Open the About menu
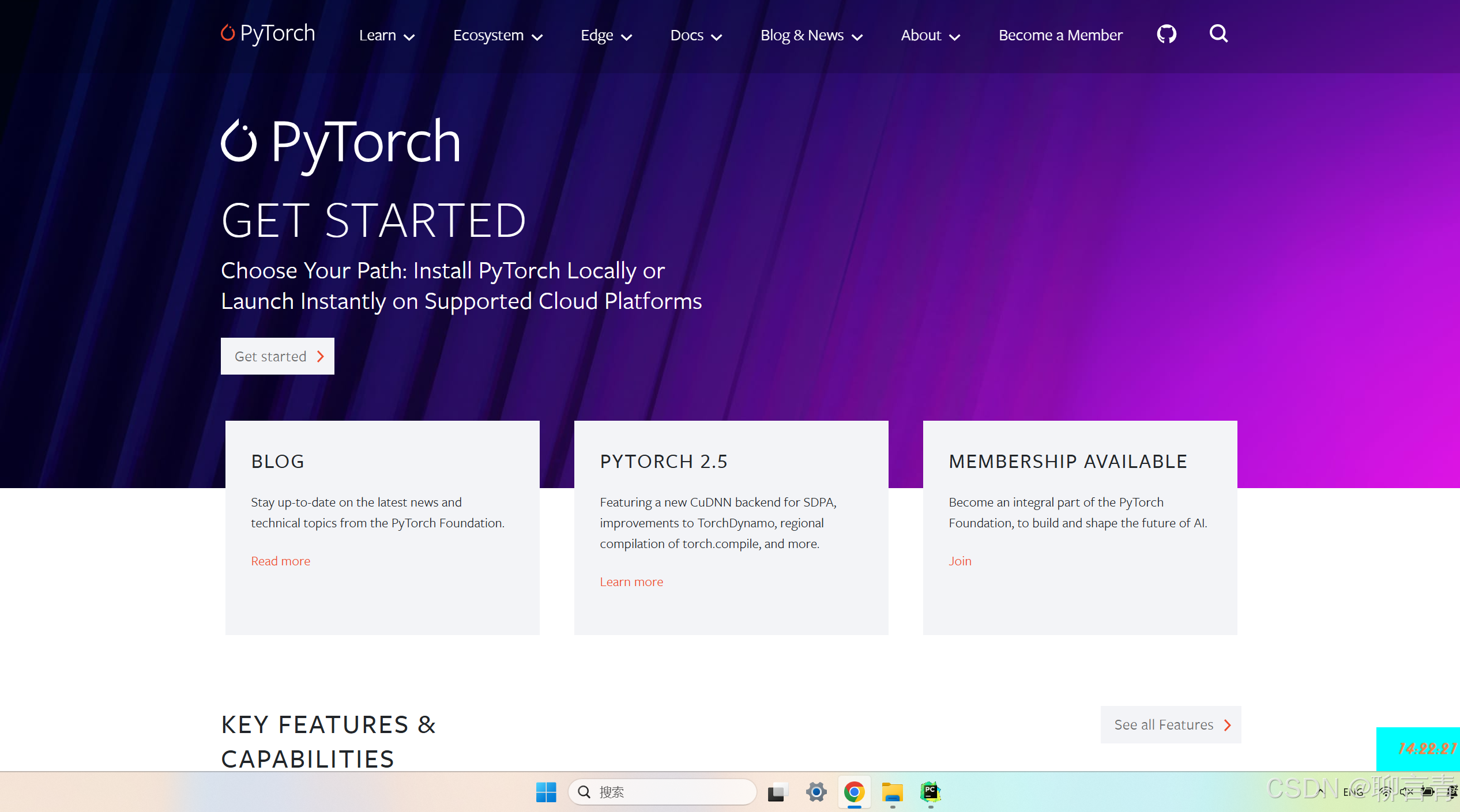The image size is (1460, 812). (x=930, y=36)
